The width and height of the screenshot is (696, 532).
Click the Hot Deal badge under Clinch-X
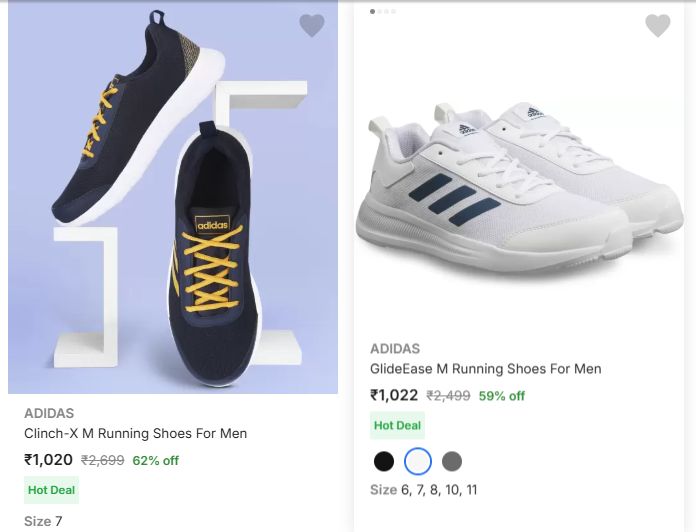(51, 490)
